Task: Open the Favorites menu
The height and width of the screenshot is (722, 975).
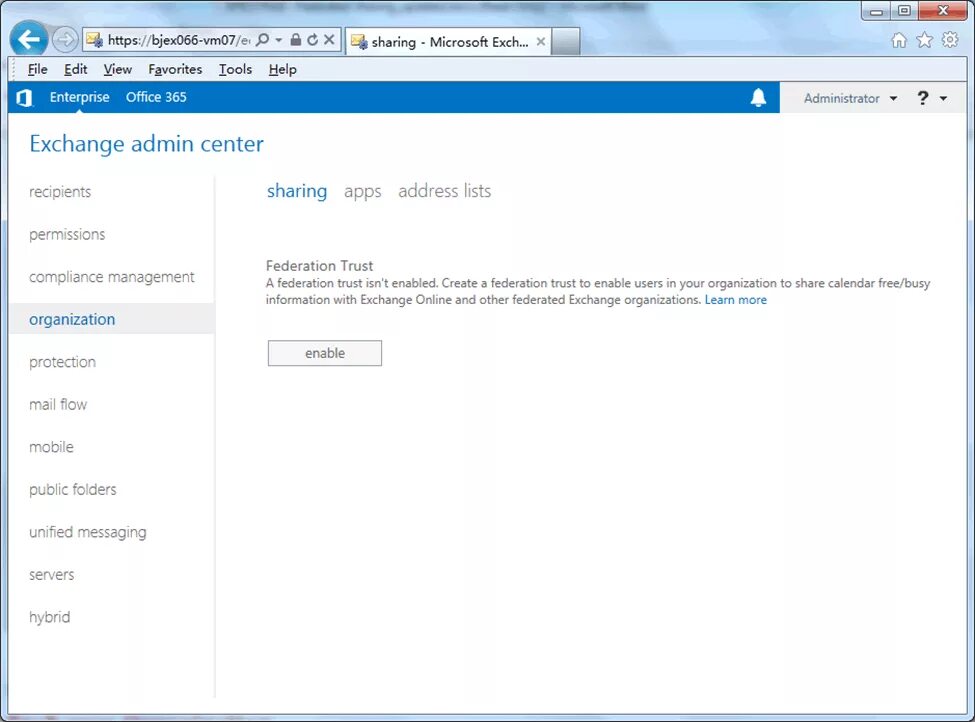Action: (x=175, y=69)
